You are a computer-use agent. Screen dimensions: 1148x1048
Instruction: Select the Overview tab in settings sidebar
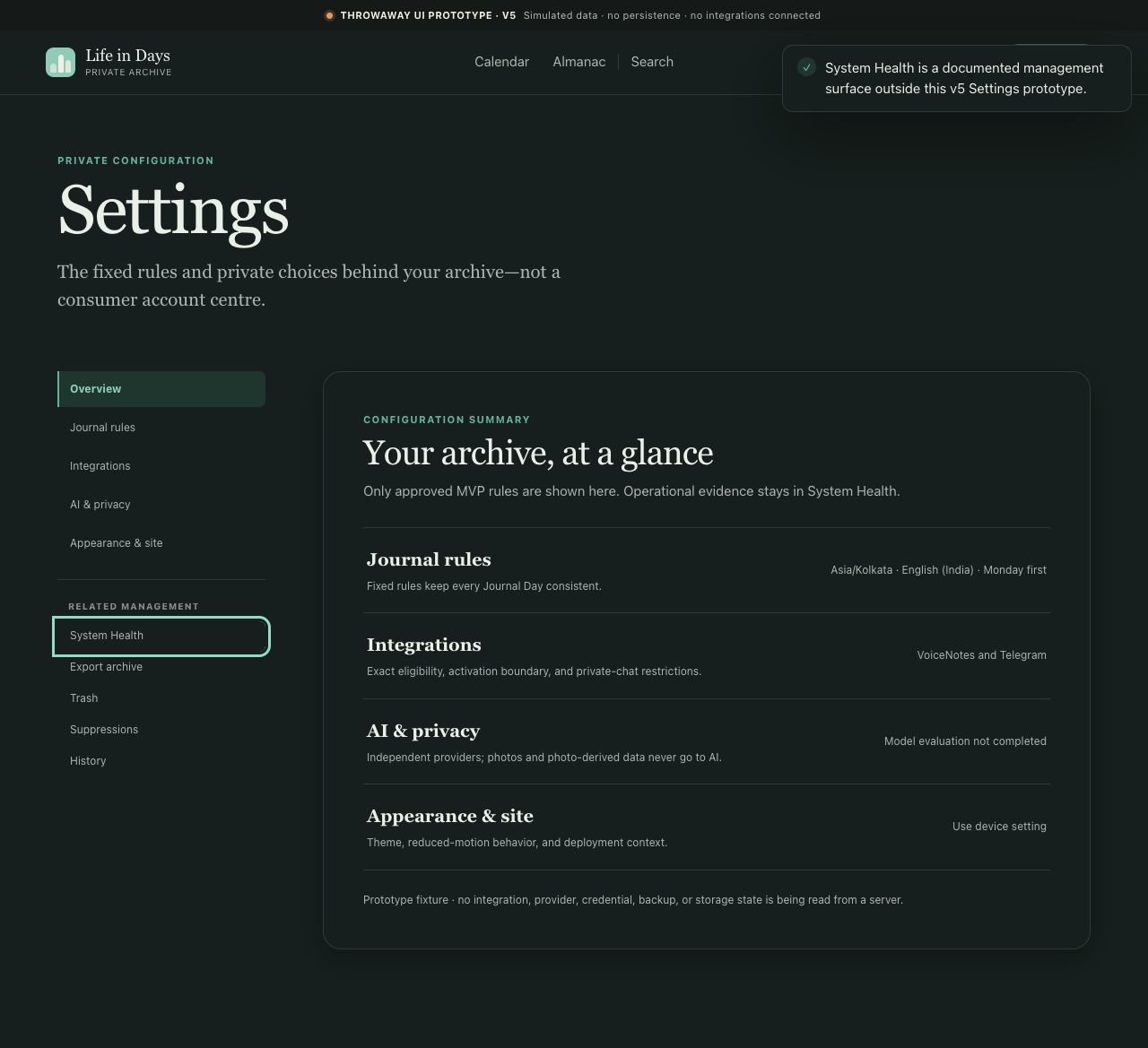[161, 389]
